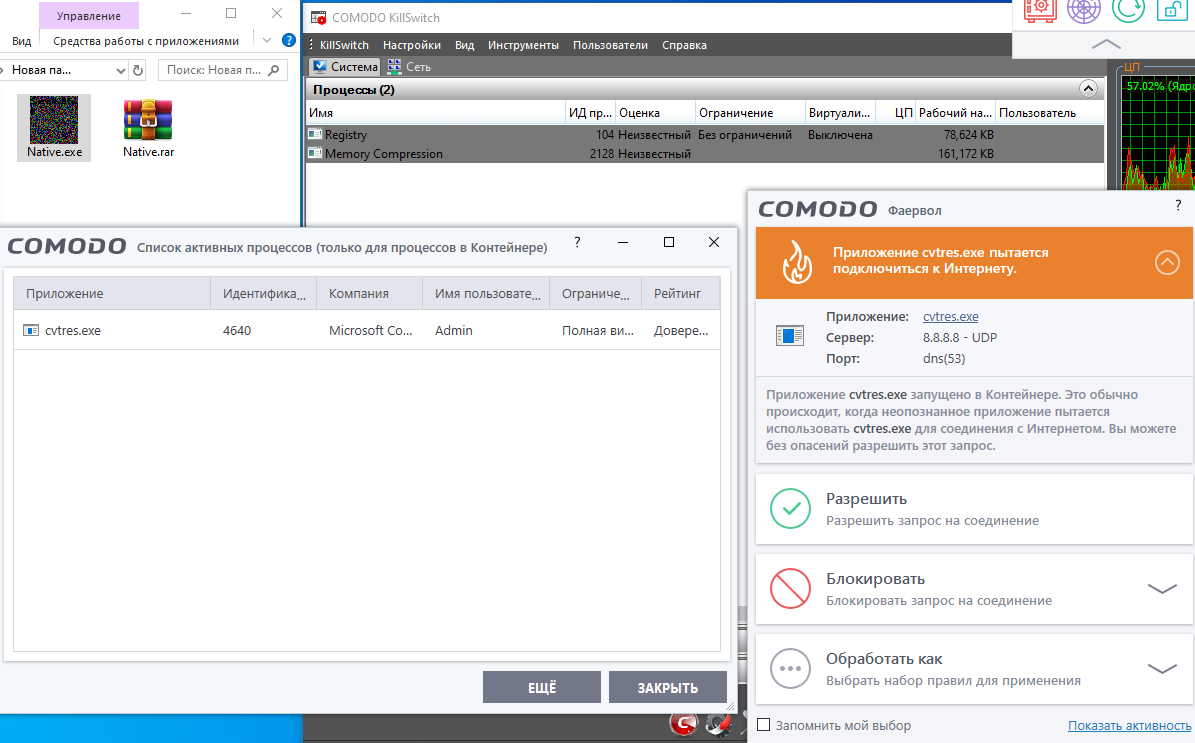The width and height of the screenshot is (1195, 743).
Task: Expand the Обработать как rule set chevron
Action: (x=1162, y=669)
